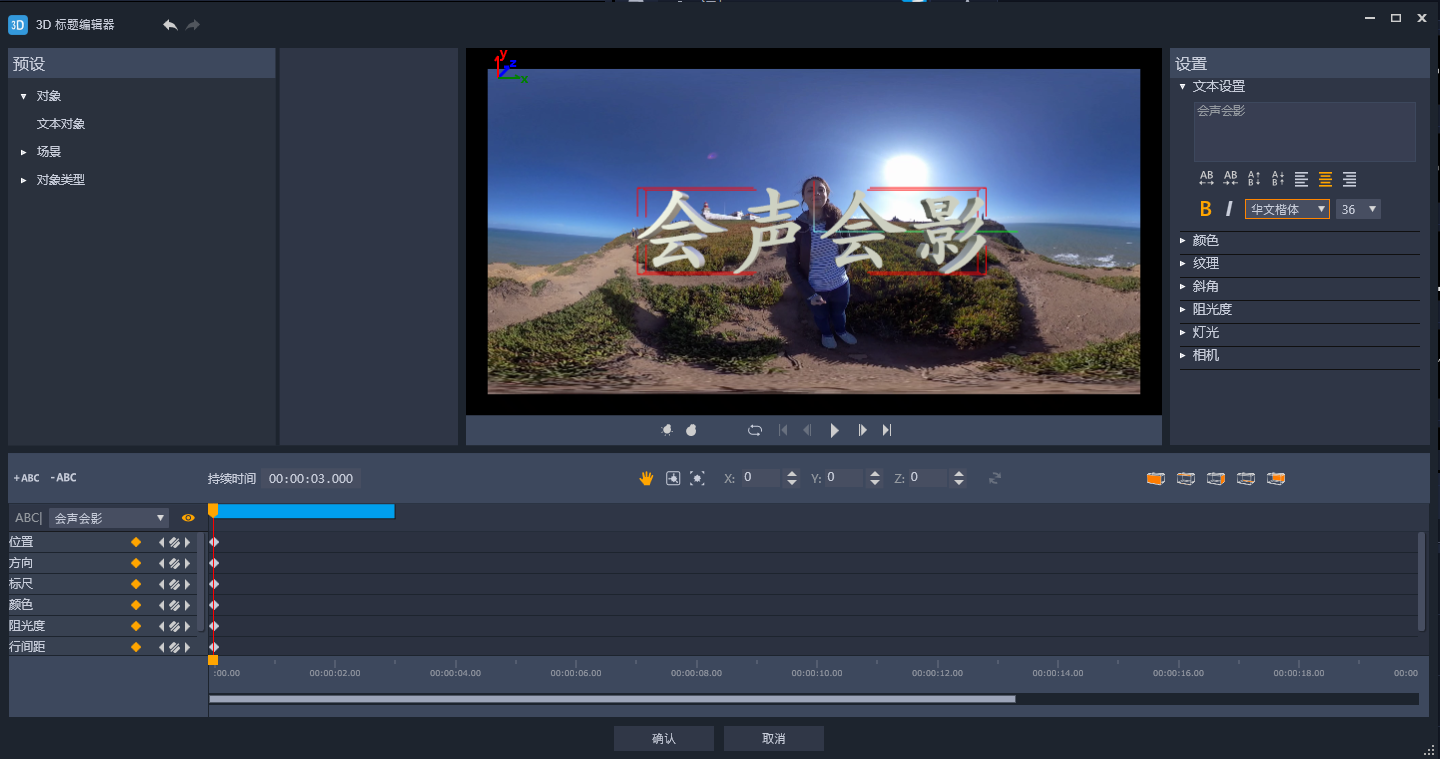Jump to the end of the preview
The height and width of the screenshot is (759, 1440).
[887, 430]
